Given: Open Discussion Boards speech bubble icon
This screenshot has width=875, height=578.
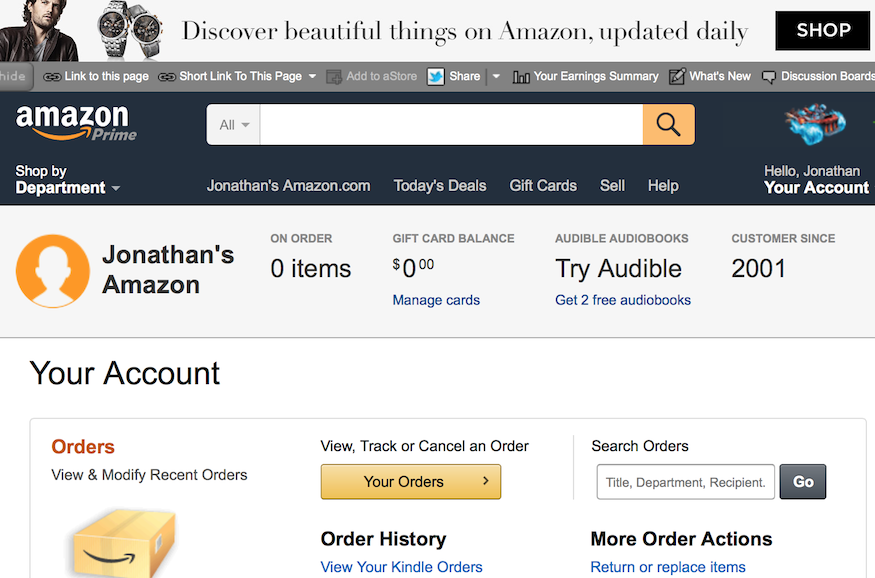Looking at the screenshot, I should (x=768, y=77).
